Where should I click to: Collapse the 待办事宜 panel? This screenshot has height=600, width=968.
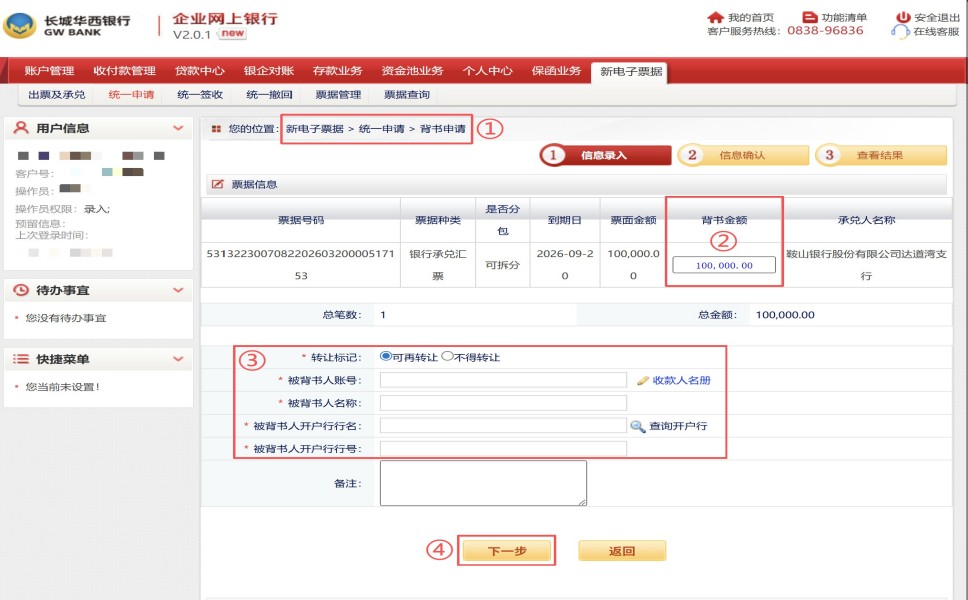(178, 290)
